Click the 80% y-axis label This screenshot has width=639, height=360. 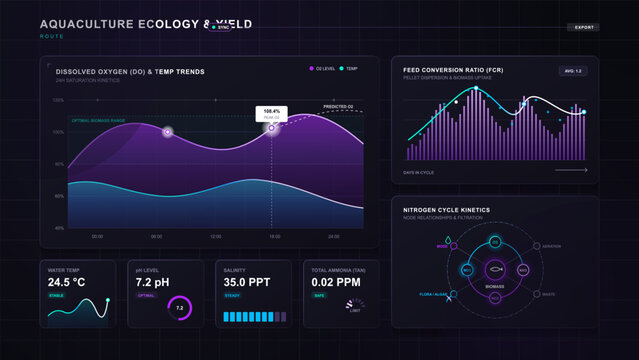(59, 164)
